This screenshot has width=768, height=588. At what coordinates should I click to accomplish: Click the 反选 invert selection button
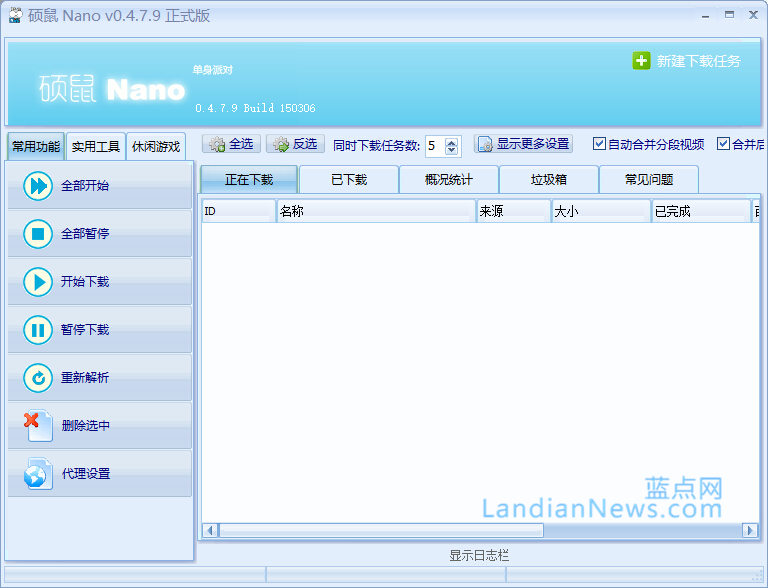[x=295, y=144]
